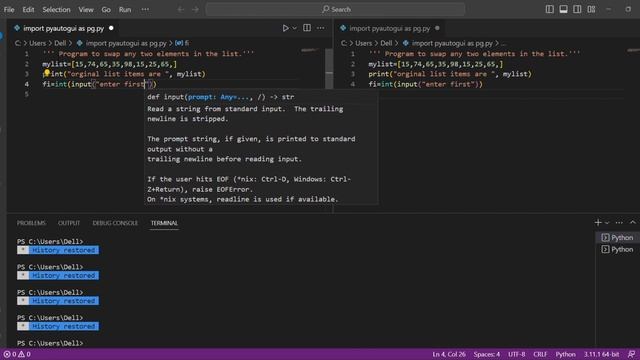Open the View menu
This screenshot has width=640, height=360.
click(86, 9)
